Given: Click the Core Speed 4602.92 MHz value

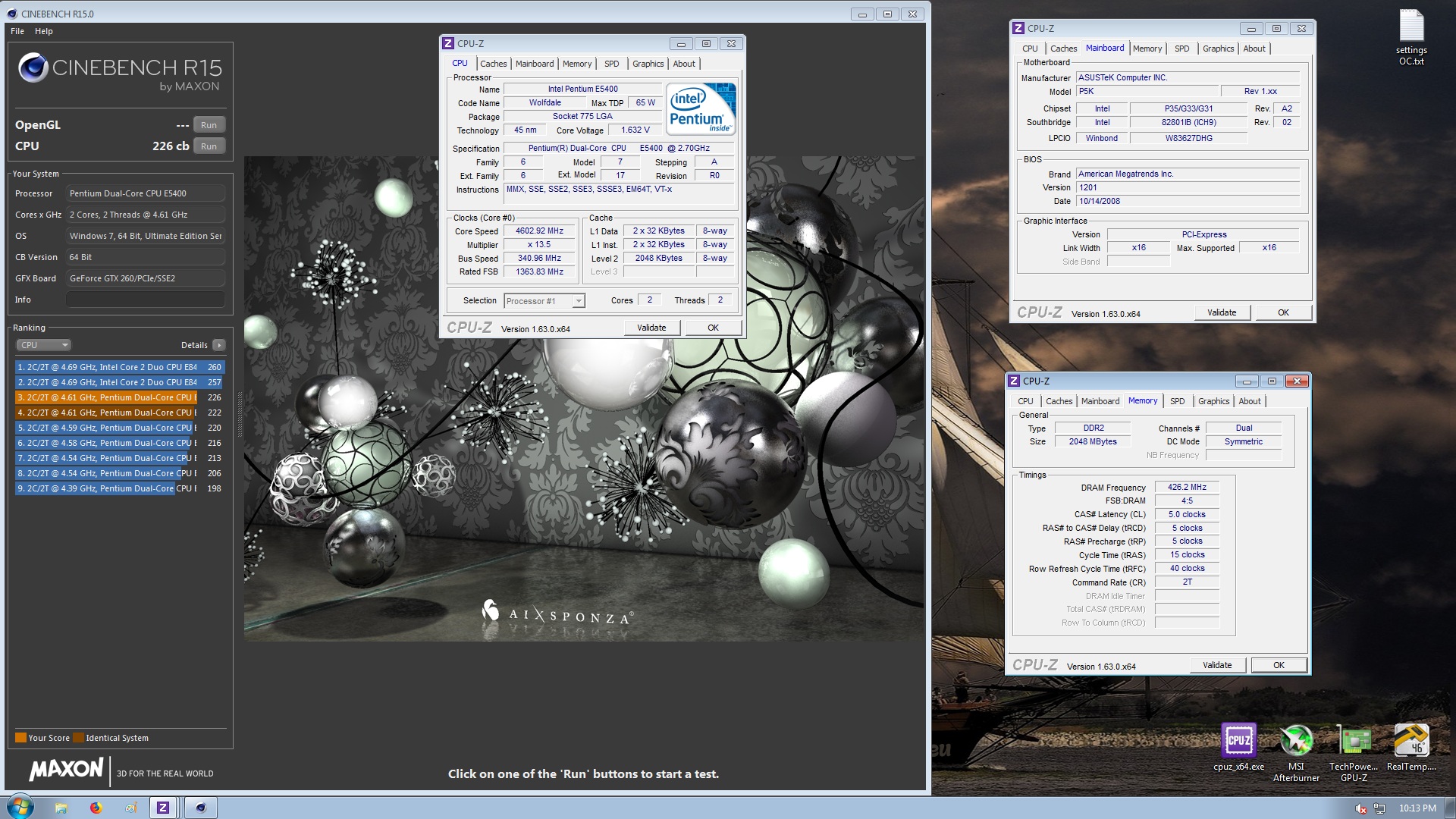Looking at the screenshot, I should click(540, 231).
